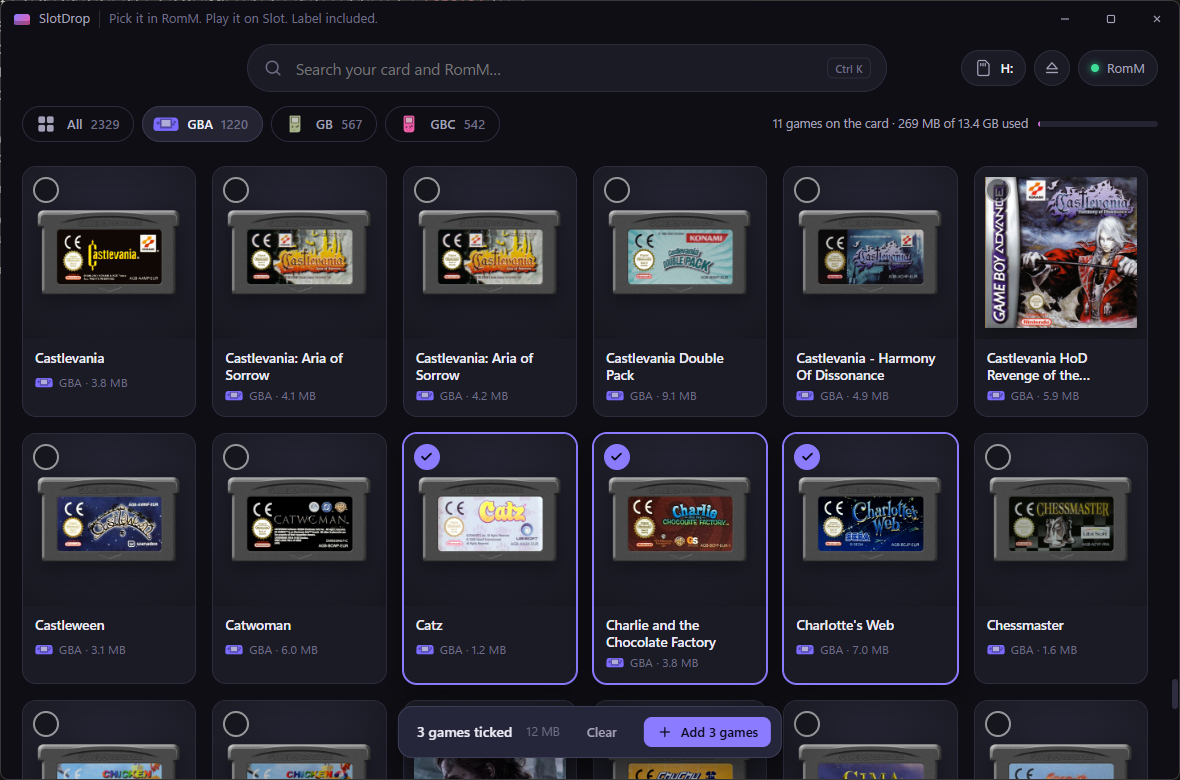Tick the Castleween selection circle
Viewport: 1180px width, 780px height.
[46, 456]
